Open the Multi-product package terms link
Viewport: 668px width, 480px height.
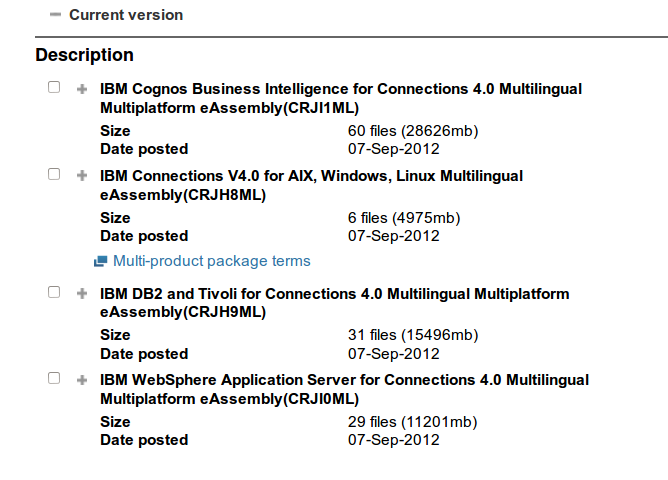click(212, 261)
